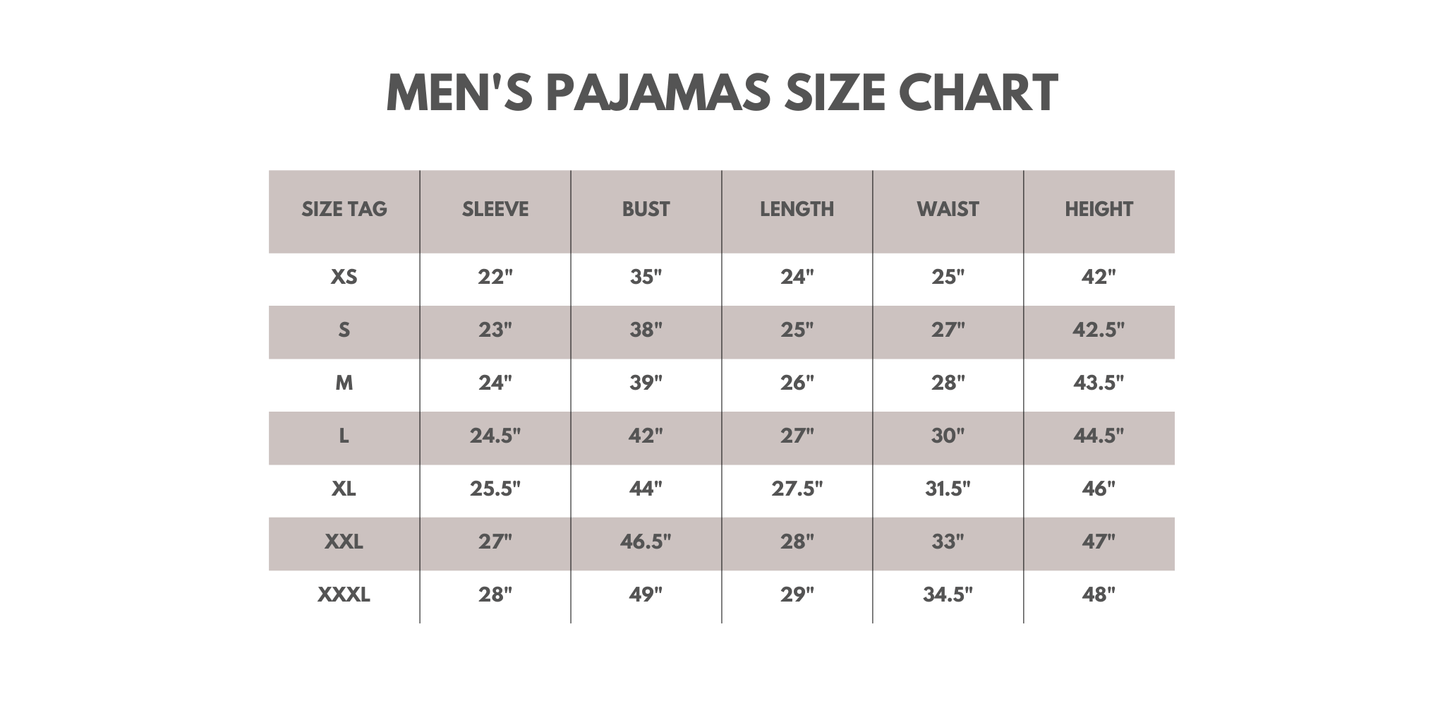Click the 43.5" height value
The height and width of the screenshot is (723, 1445).
[x=1098, y=383]
